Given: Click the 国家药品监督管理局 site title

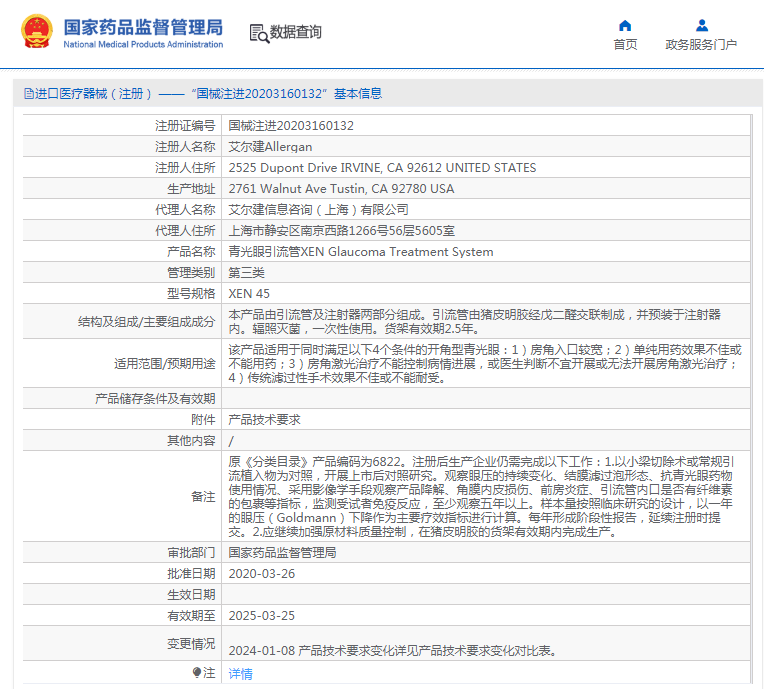Looking at the screenshot, I should tap(143, 27).
